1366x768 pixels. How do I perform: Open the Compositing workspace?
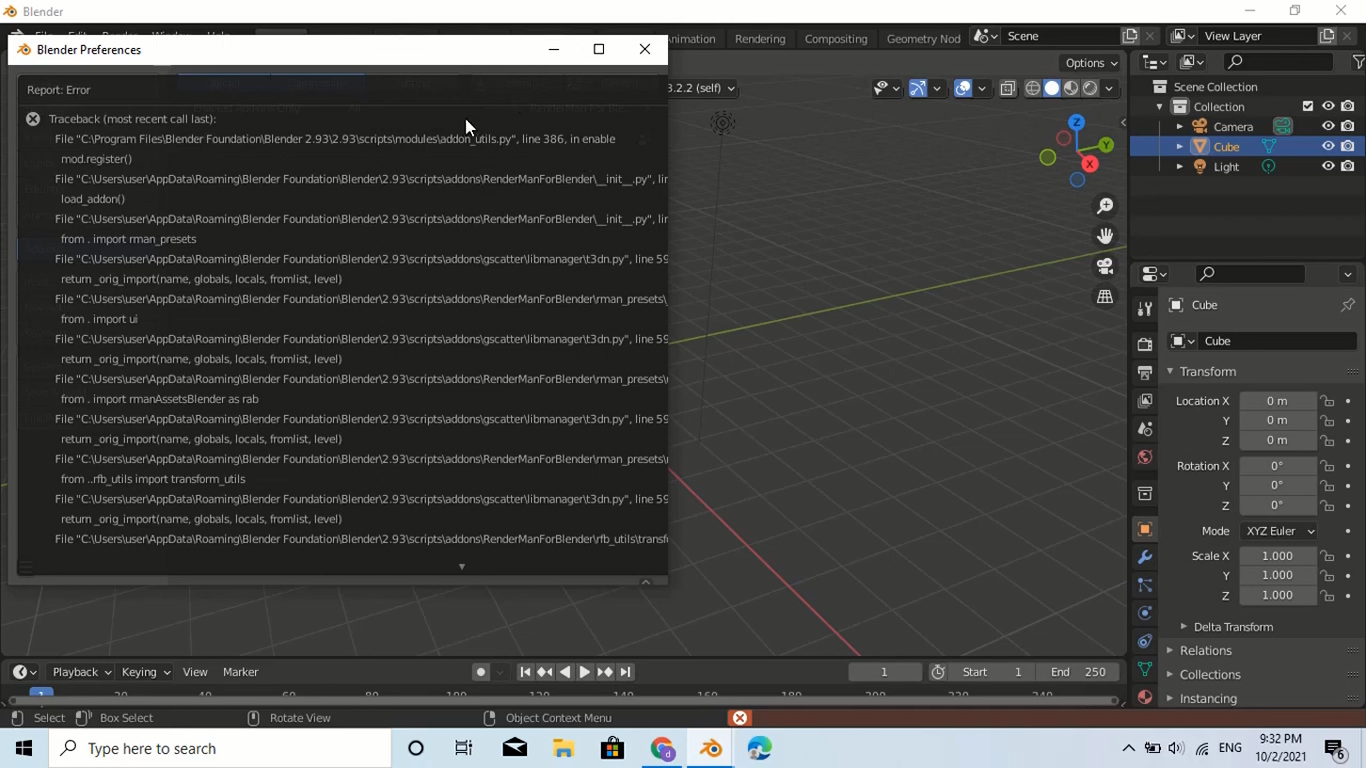(836, 39)
